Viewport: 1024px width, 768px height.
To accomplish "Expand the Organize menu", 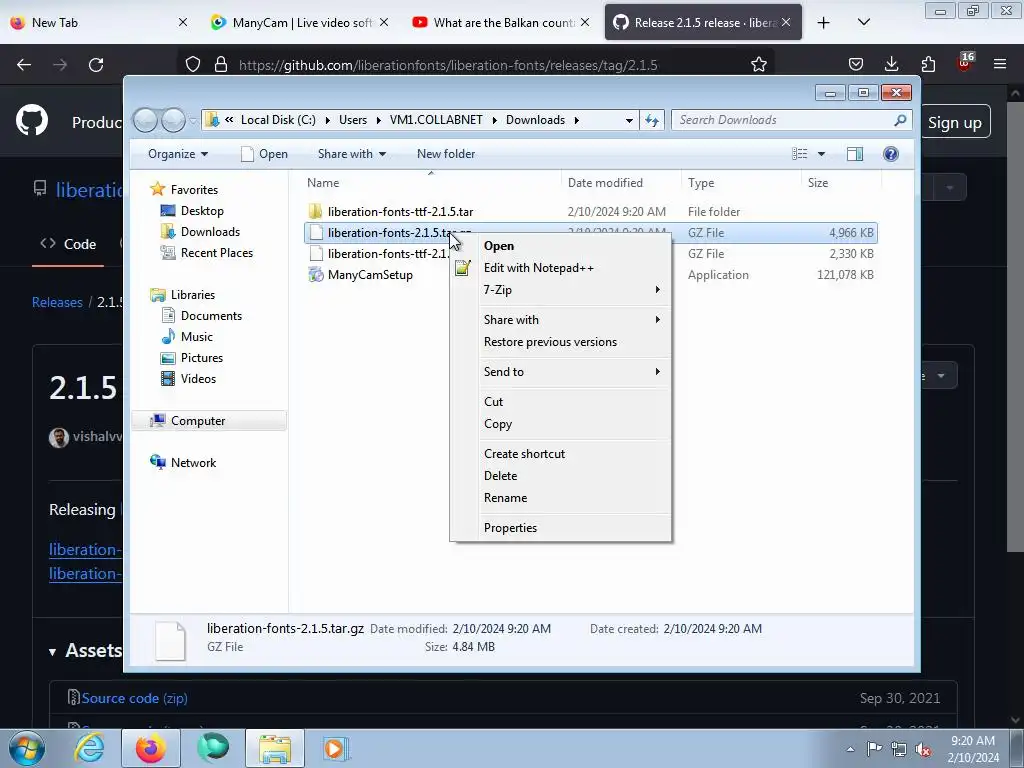I will [x=178, y=154].
